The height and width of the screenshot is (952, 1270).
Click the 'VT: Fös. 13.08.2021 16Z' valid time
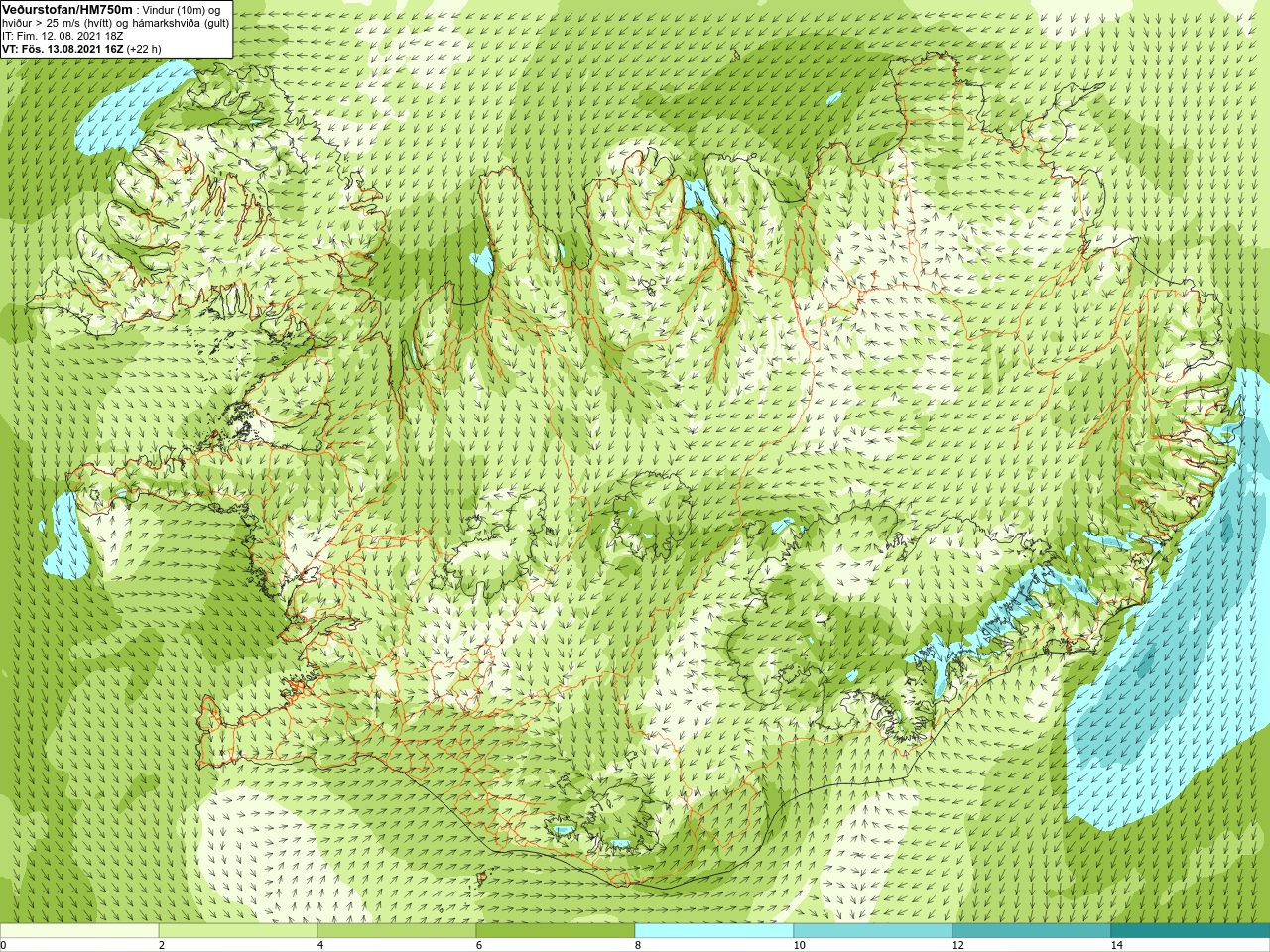63,49
